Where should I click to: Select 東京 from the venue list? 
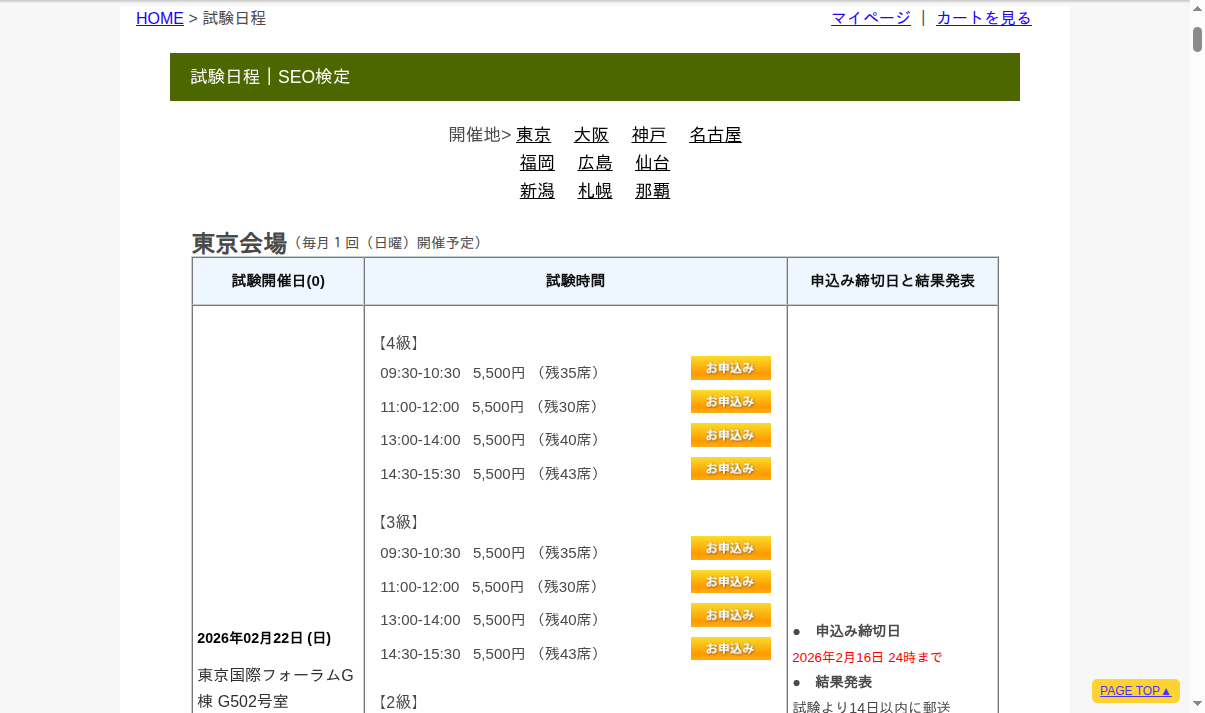[533, 135]
